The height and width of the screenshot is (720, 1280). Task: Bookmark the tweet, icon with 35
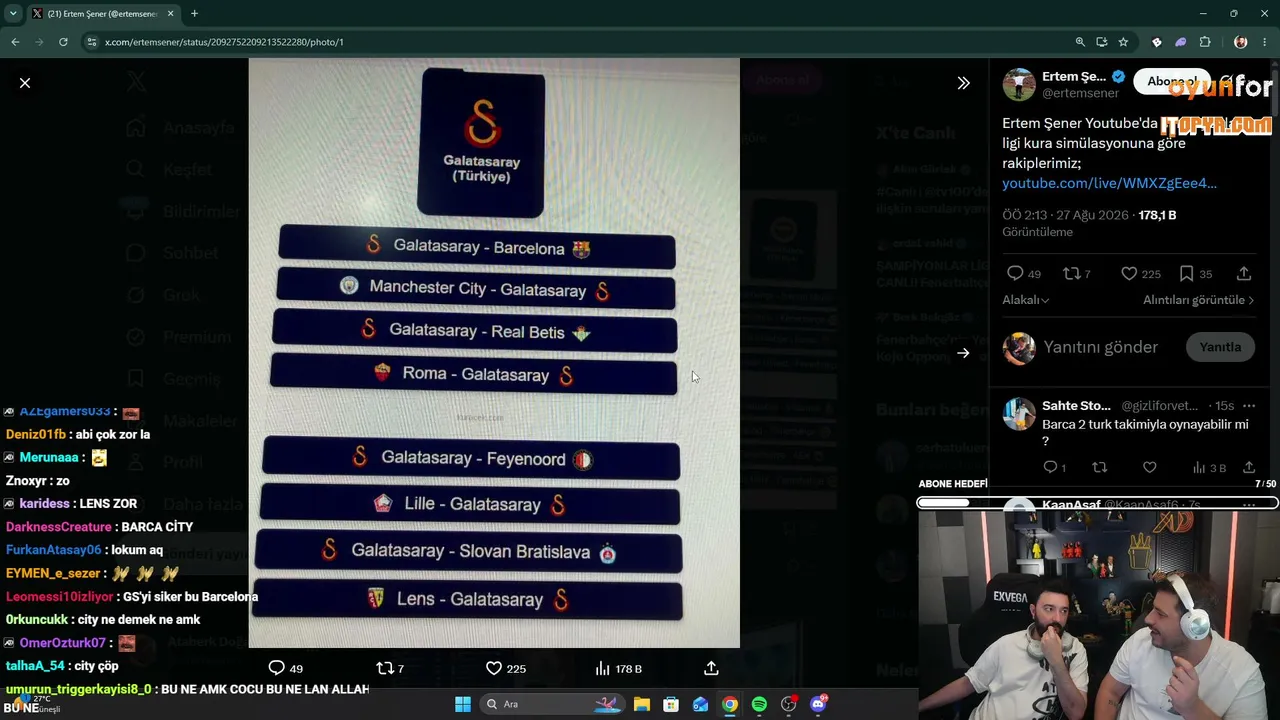1186,273
